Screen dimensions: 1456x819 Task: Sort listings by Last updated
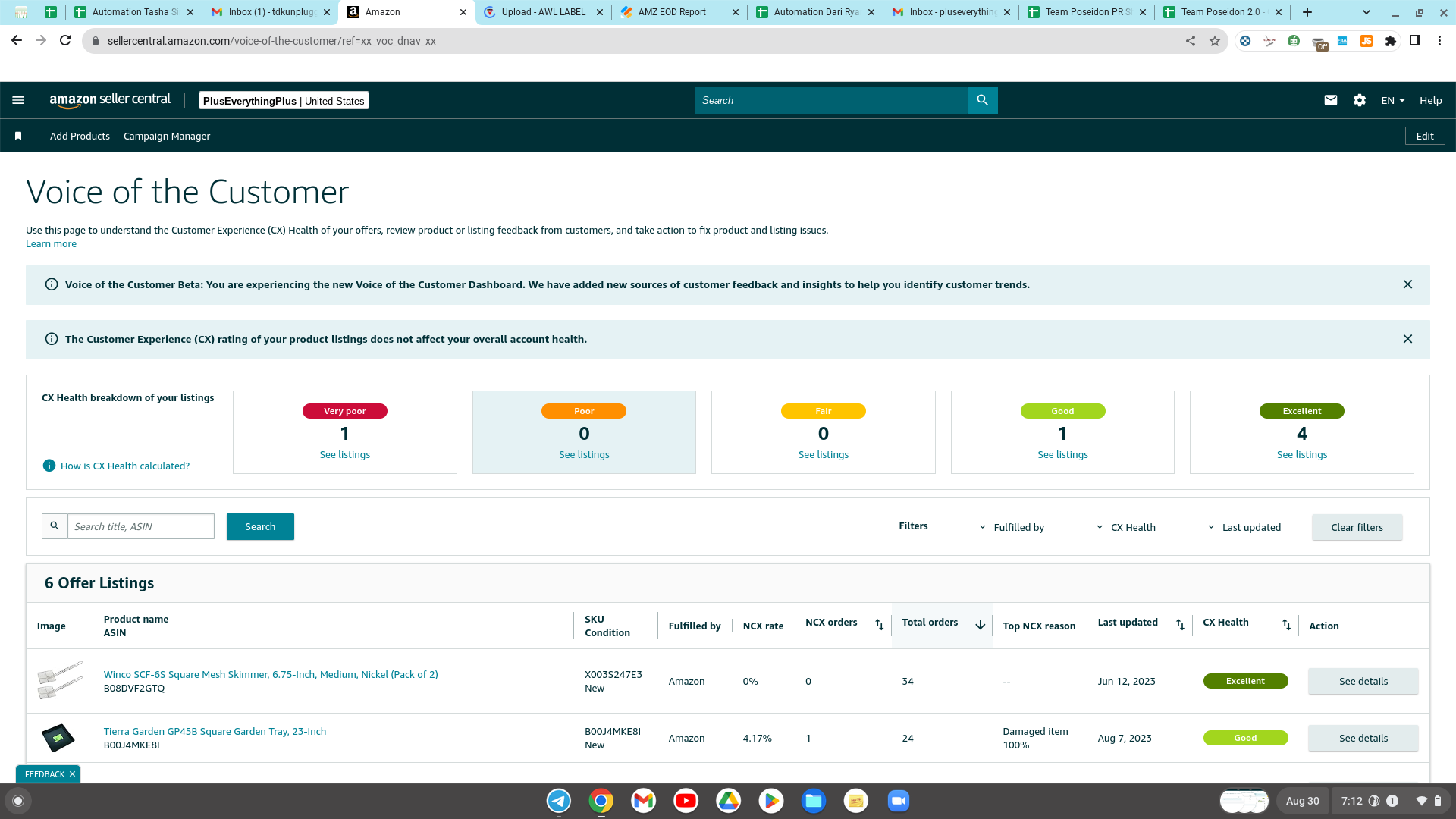(1180, 624)
